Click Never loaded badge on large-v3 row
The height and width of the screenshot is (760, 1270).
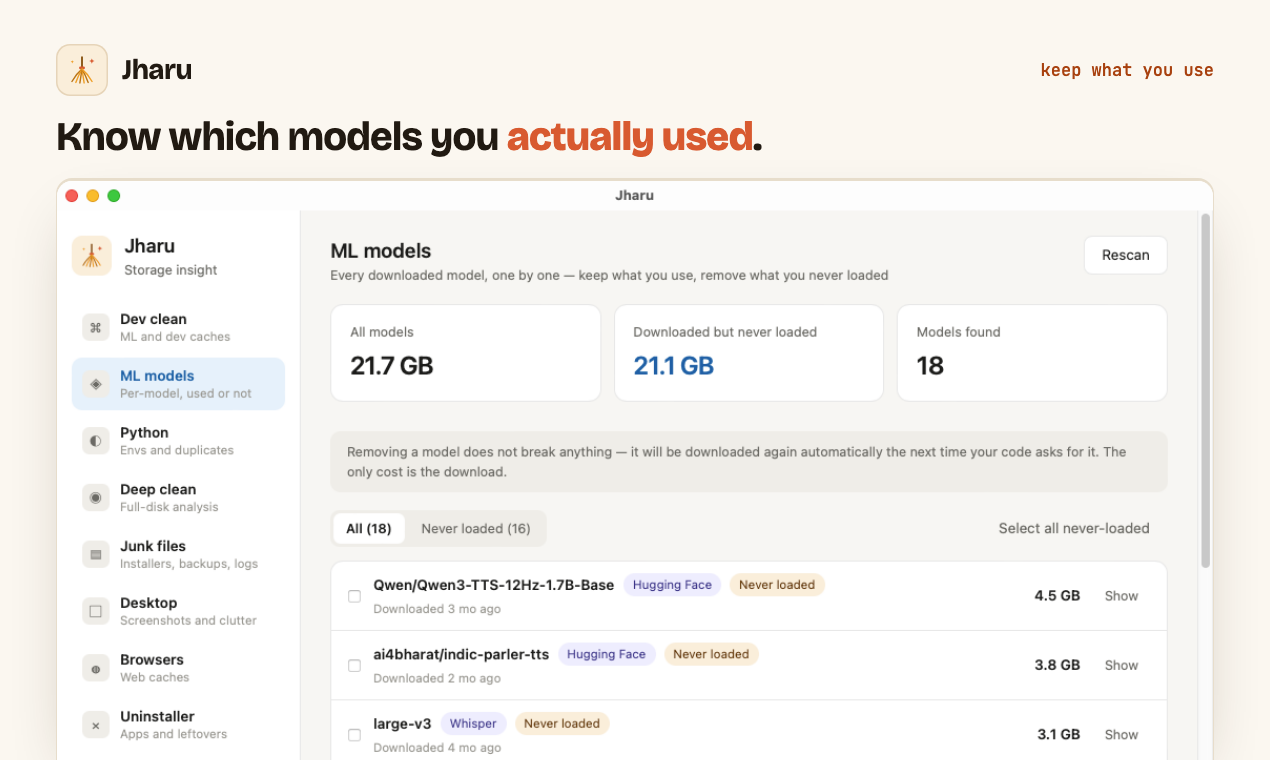tap(562, 723)
